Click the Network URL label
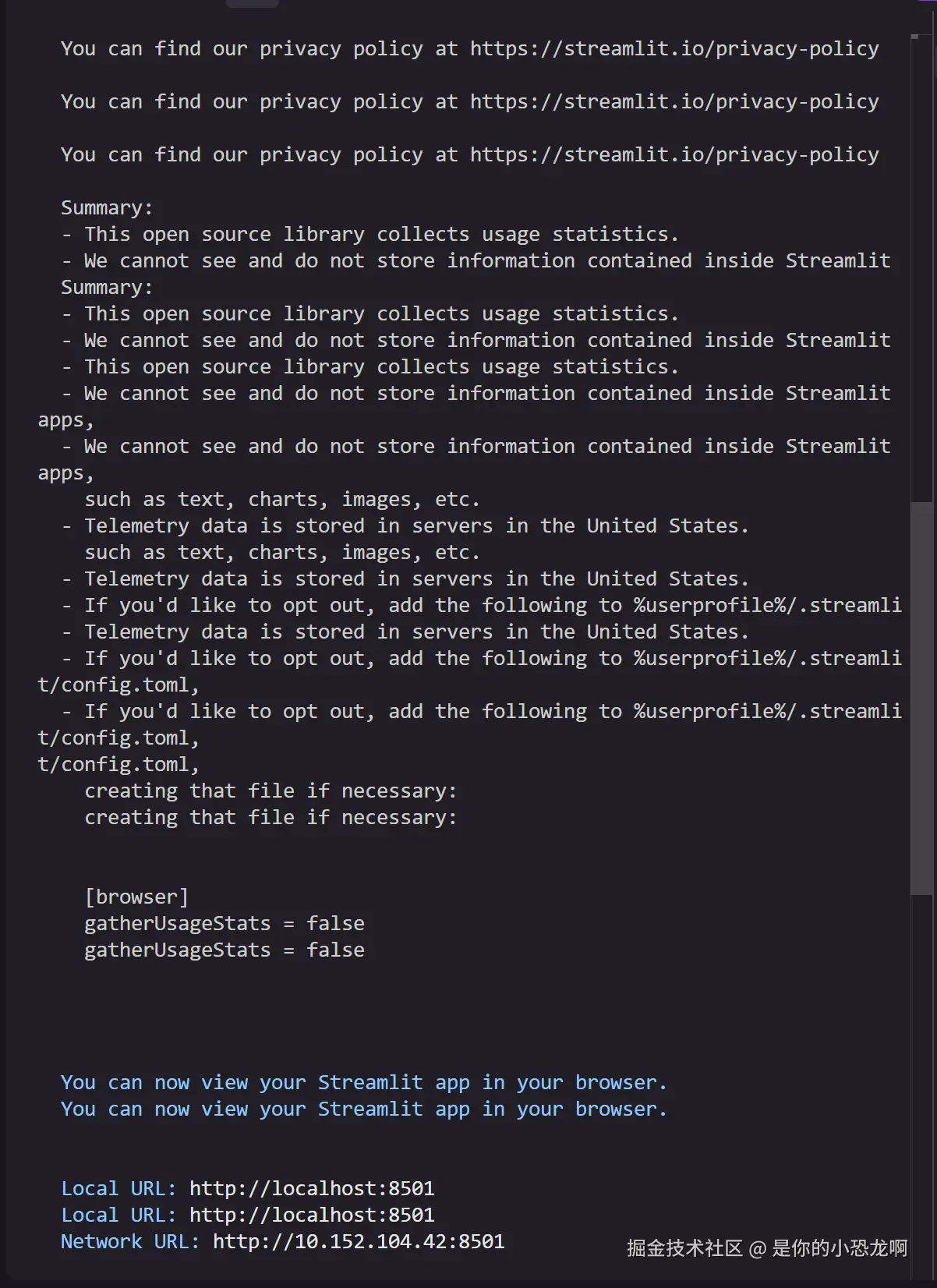This screenshot has width=937, height=1288. point(130,1241)
